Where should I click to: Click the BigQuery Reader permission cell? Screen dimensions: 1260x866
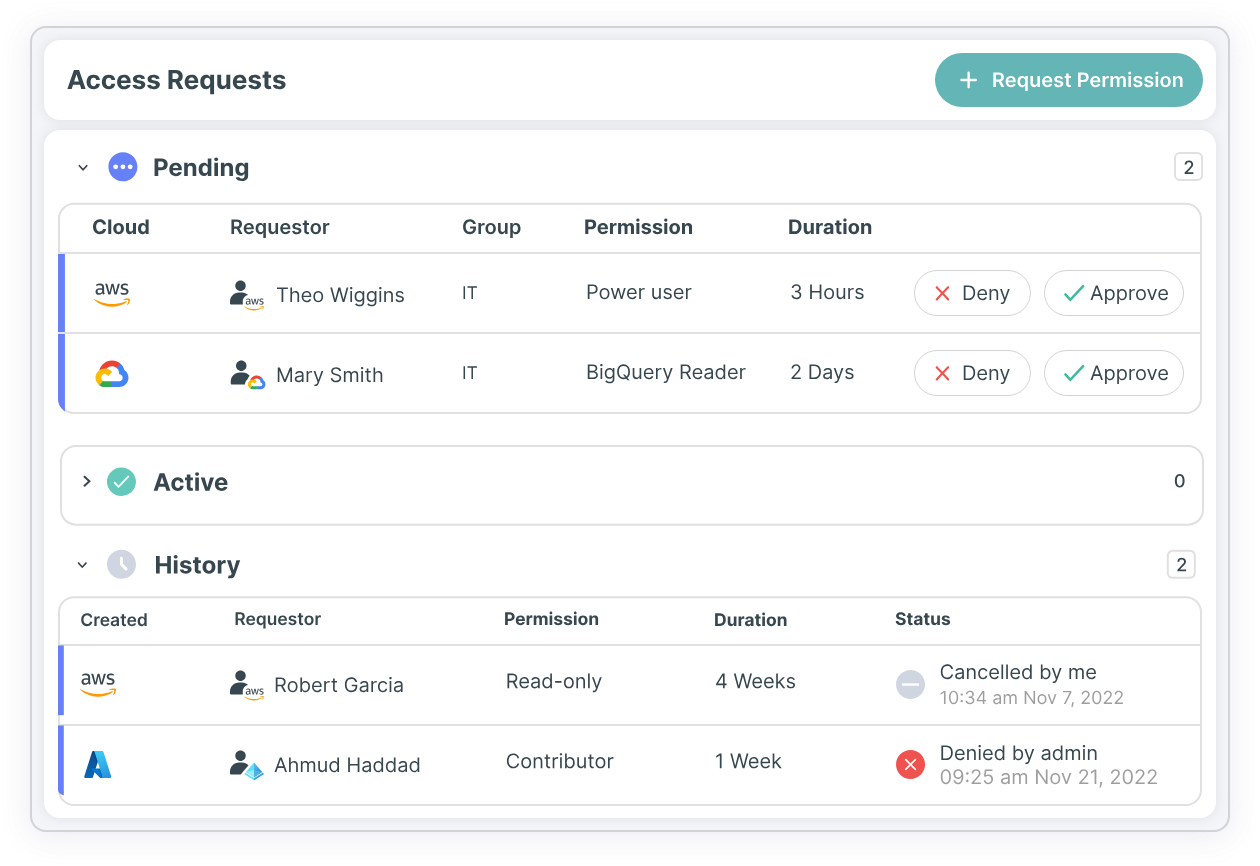coord(666,372)
